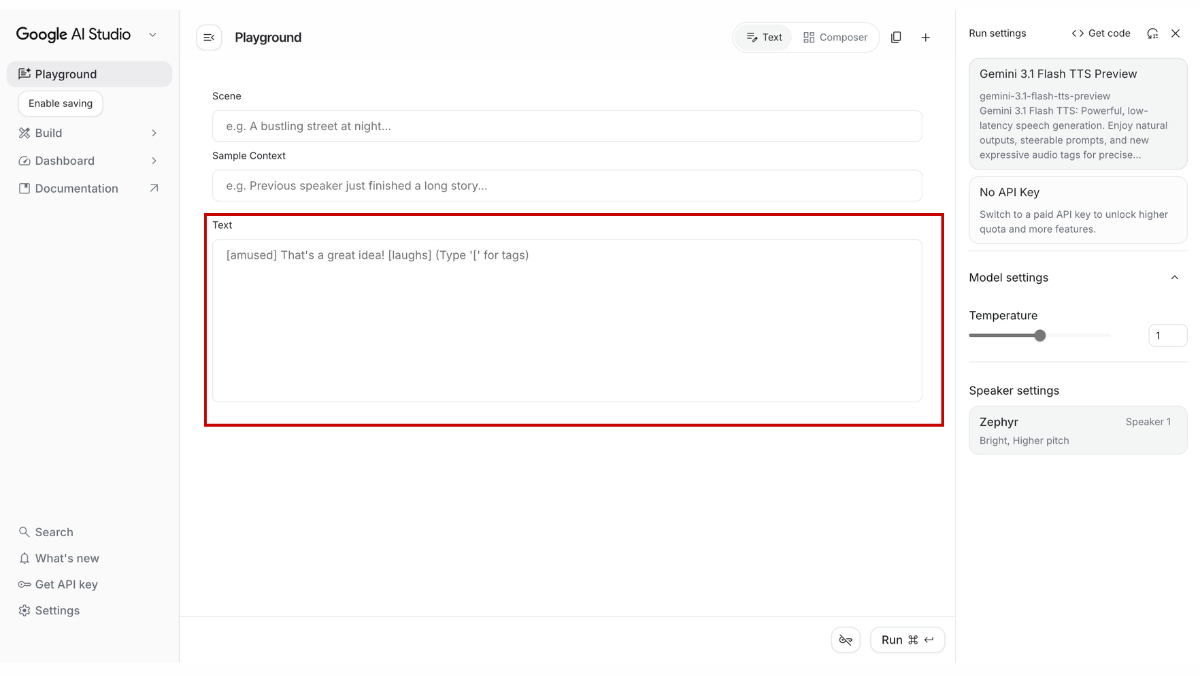
Task: Click the Enable saving button
Action: (61, 103)
